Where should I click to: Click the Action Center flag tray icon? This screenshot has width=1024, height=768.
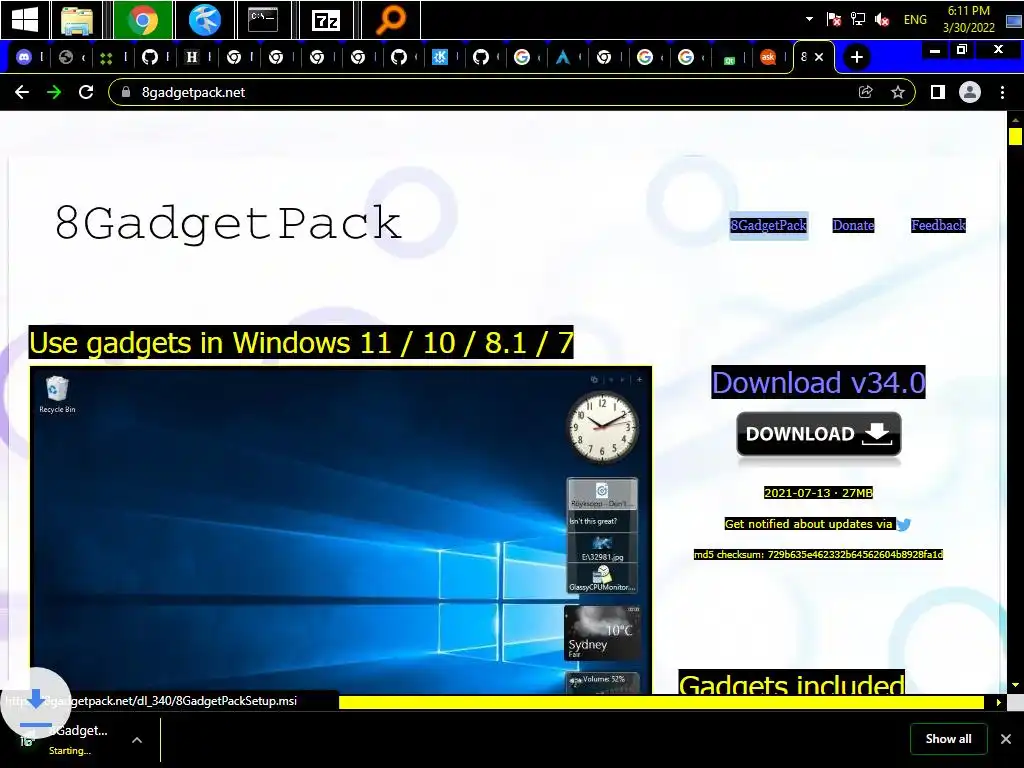tap(833, 20)
